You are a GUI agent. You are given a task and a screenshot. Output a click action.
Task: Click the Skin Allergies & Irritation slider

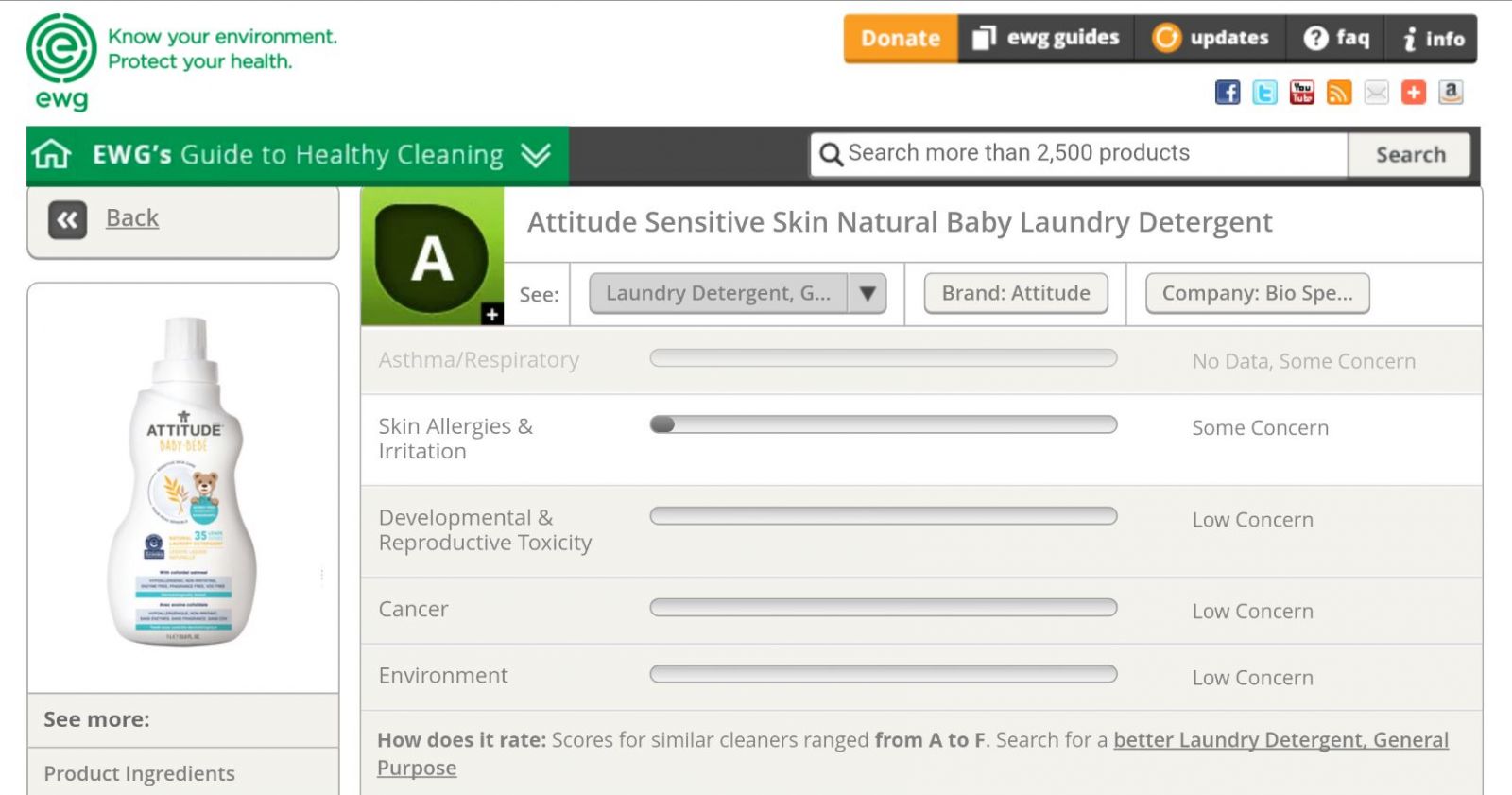pos(884,424)
